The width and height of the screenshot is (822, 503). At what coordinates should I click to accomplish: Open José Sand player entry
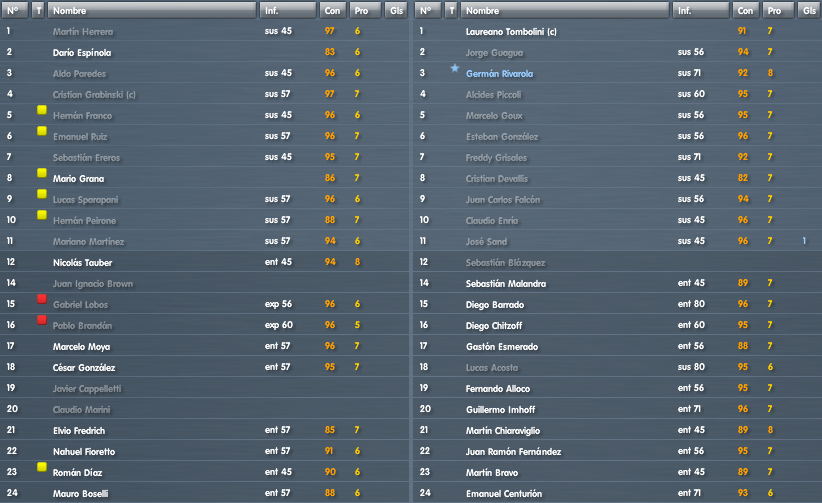pos(486,242)
